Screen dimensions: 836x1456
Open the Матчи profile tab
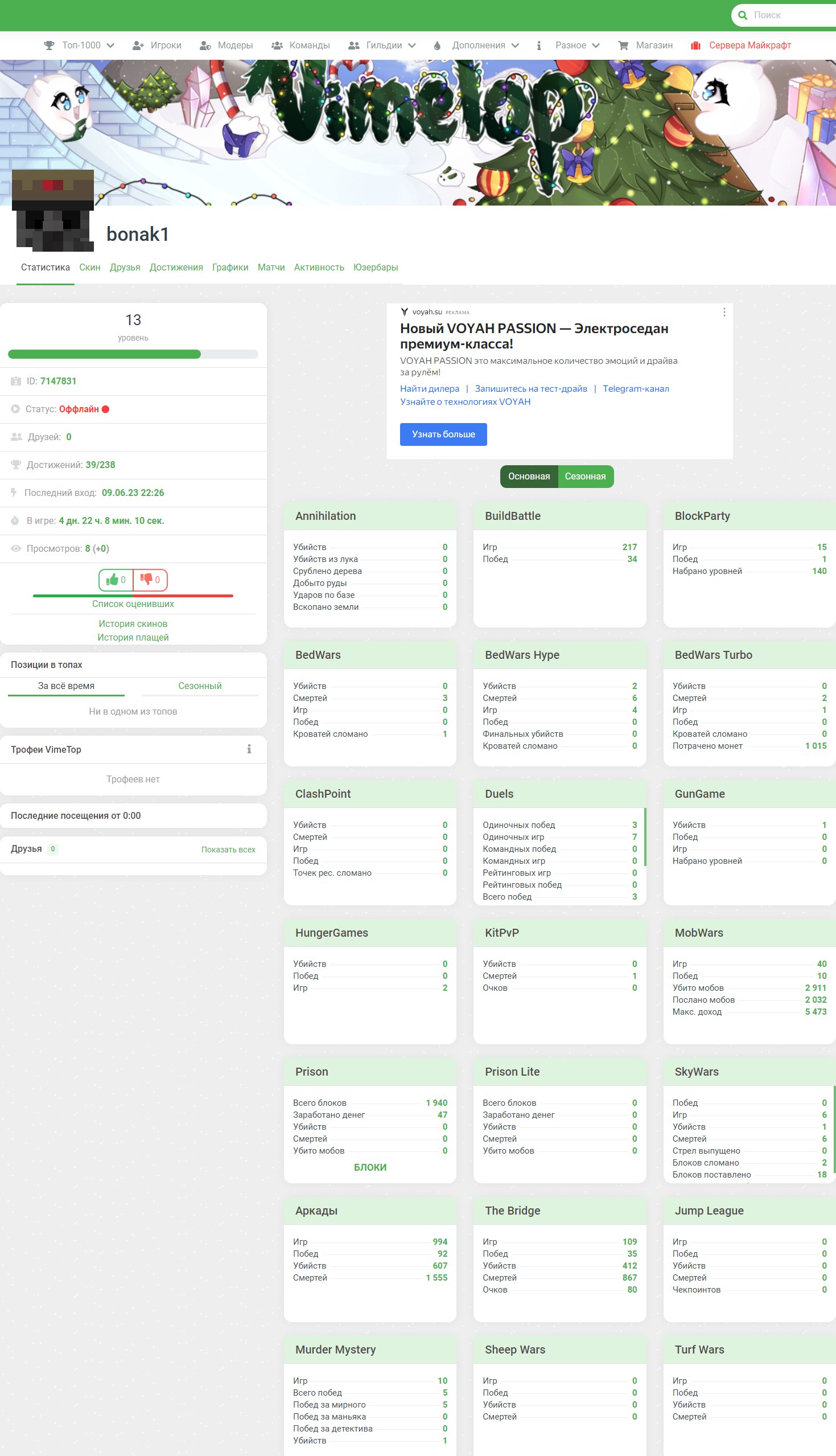tap(271, 267)
